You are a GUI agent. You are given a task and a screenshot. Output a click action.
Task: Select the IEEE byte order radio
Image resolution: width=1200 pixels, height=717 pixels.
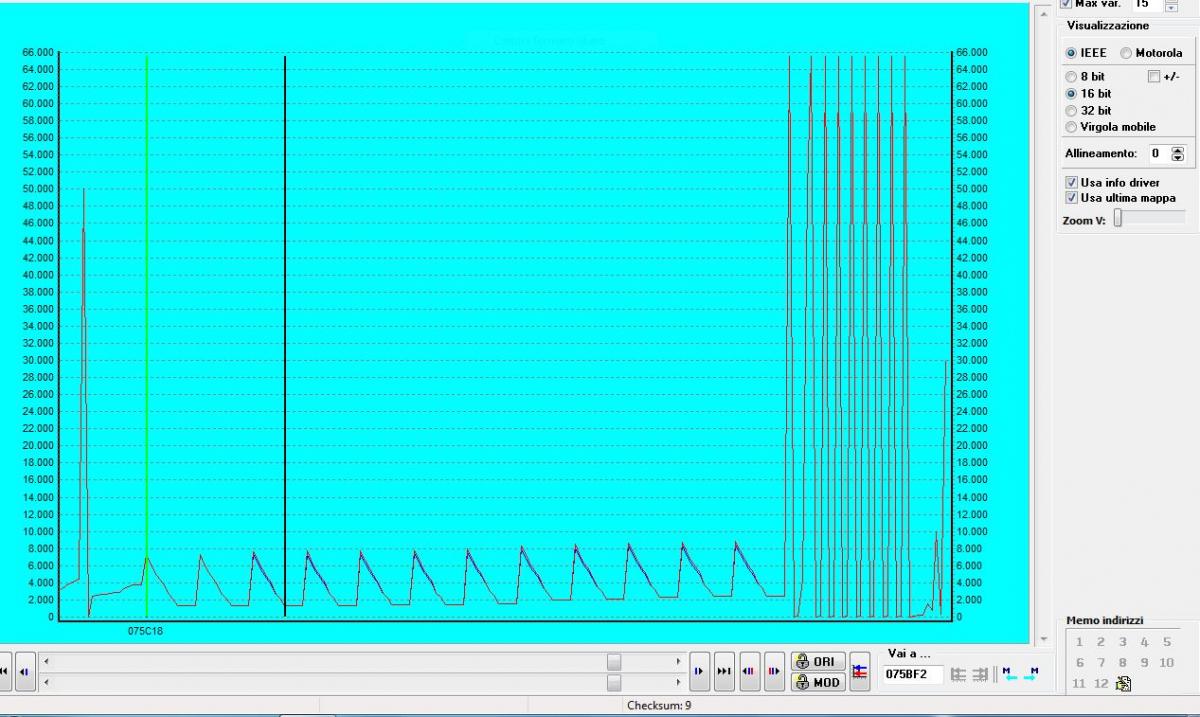1072,53
